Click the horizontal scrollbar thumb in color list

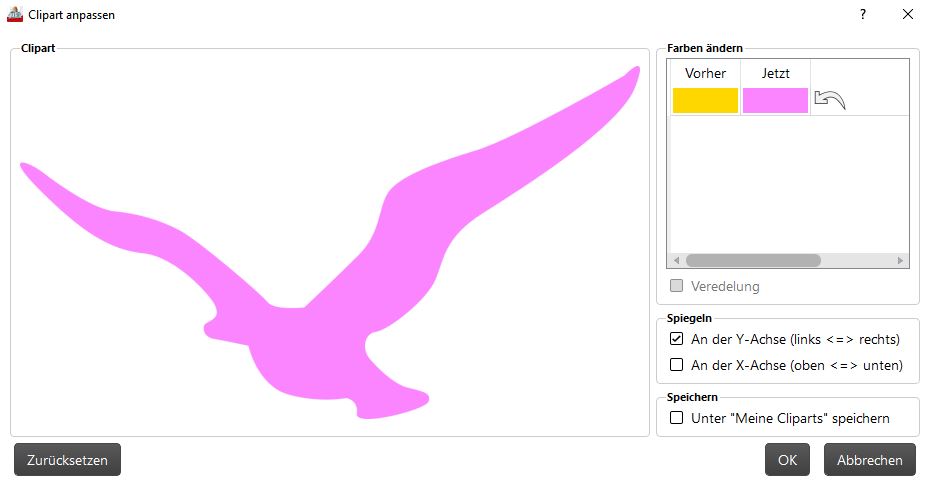[x=753, y=261]
